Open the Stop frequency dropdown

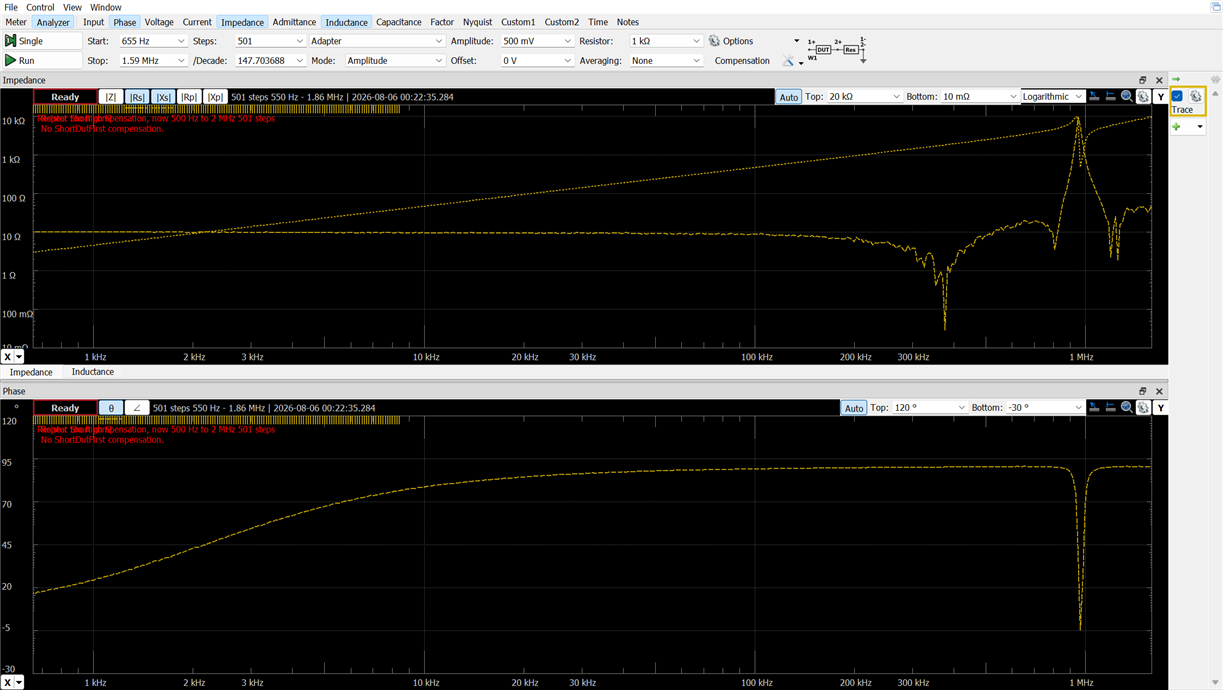point(181,61)
